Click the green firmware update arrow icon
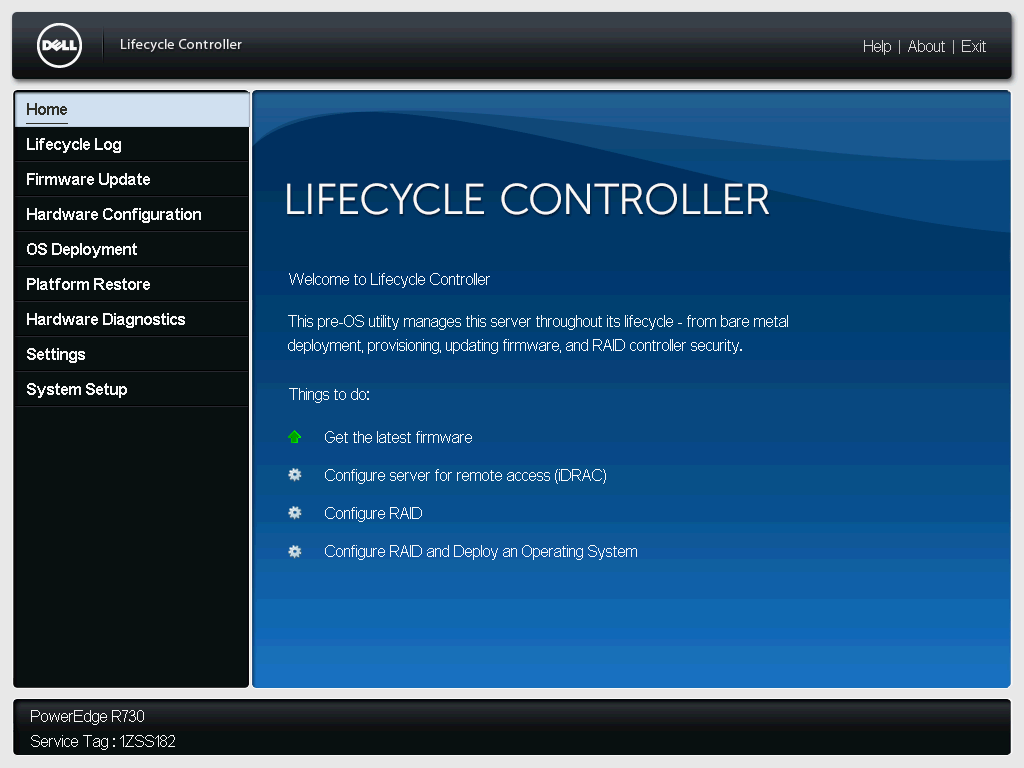This screenshot has width=1024, height=768. pyautogui.click(x=294, y=436)
